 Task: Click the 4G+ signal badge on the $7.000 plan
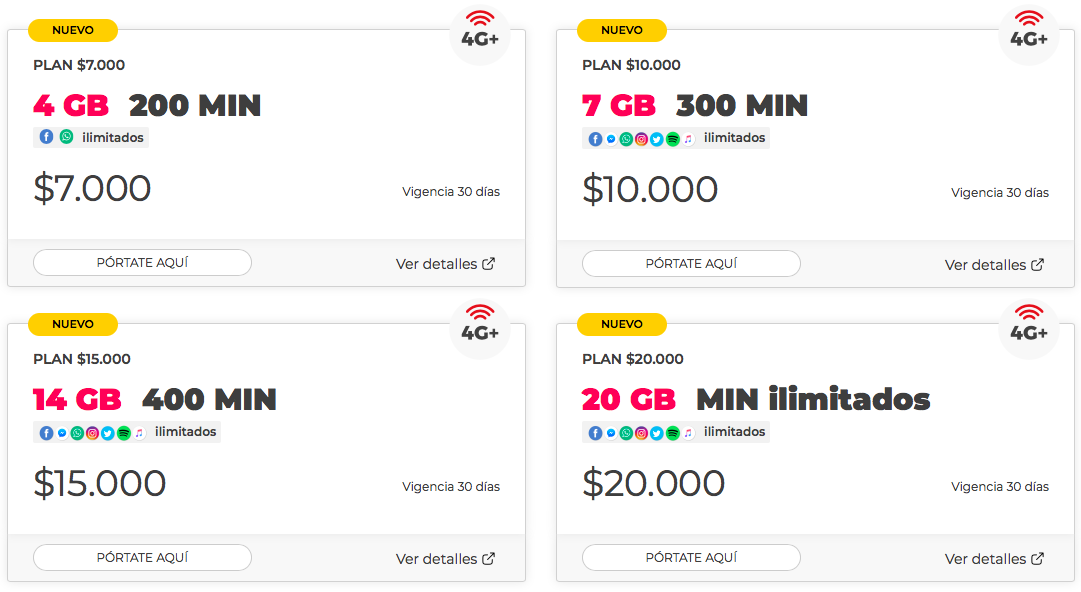tap(480, 34)
